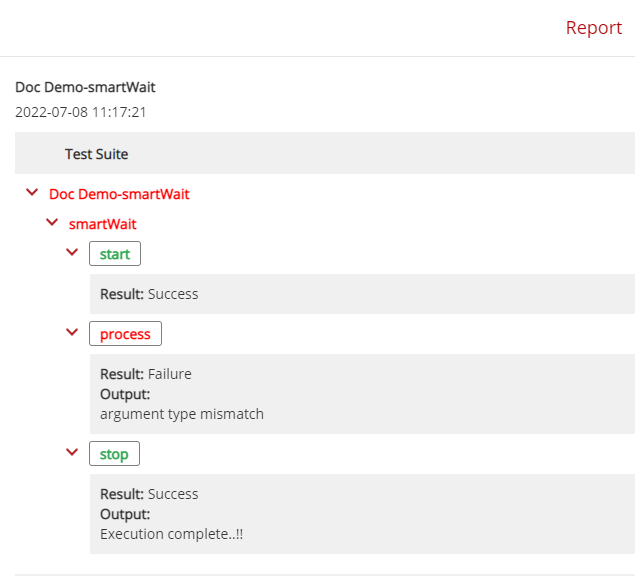Select the red Doc Demo-smartWait tree item
The width and height of the screenshot is (642, 576).
pyautogui.click(x=119, y=194)
